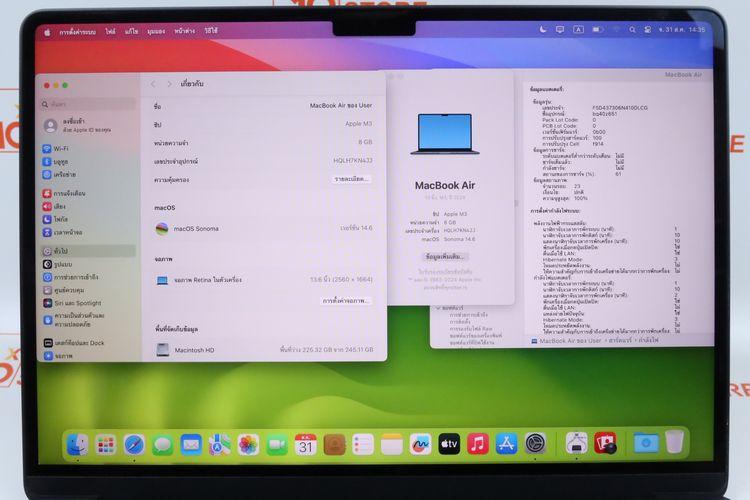
Task: Open Freeform from the Dock
Action: 420,444
